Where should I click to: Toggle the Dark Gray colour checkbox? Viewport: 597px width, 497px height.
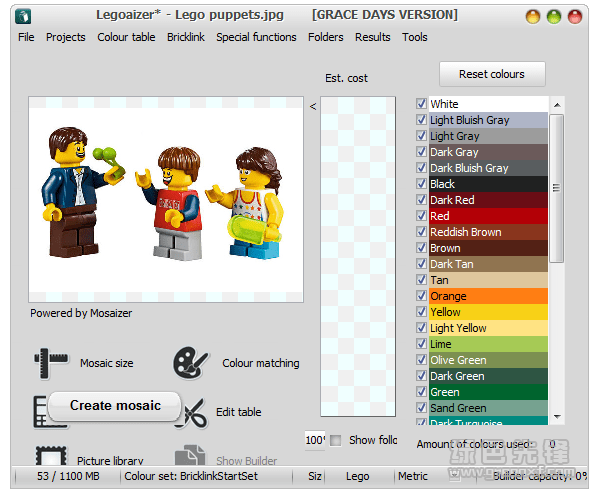421,152
